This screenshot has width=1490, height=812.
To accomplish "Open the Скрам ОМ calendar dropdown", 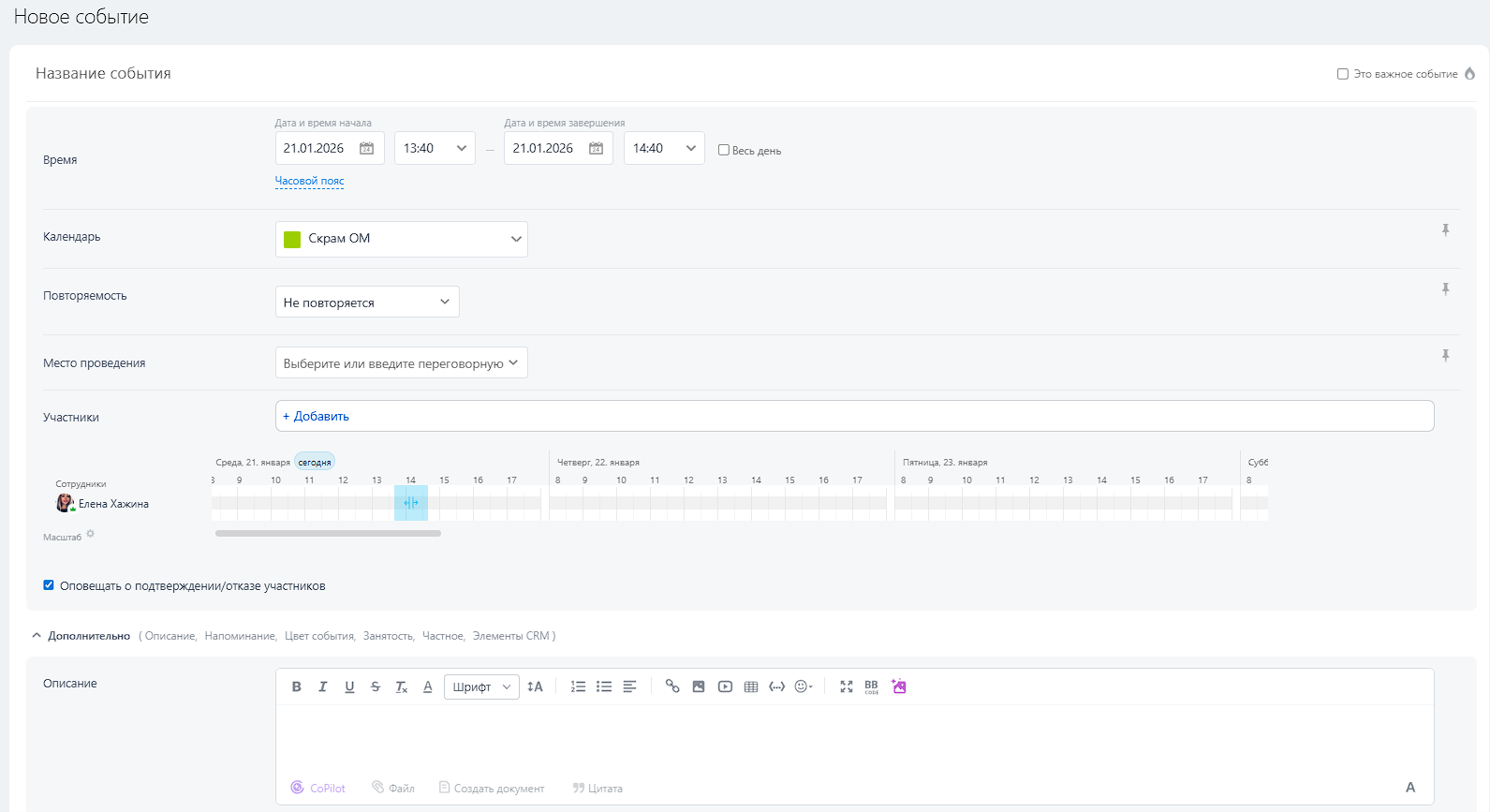I will (402, 239).
